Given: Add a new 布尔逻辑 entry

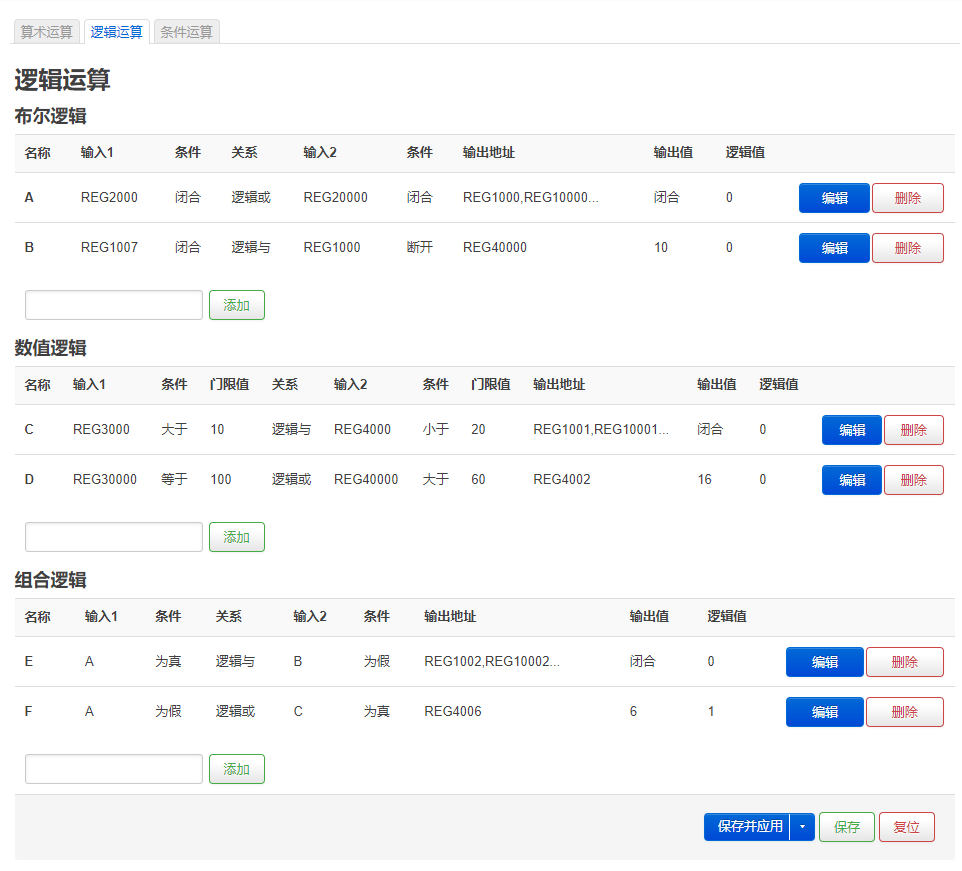Looking at the screenshot, I should [237, 305].
